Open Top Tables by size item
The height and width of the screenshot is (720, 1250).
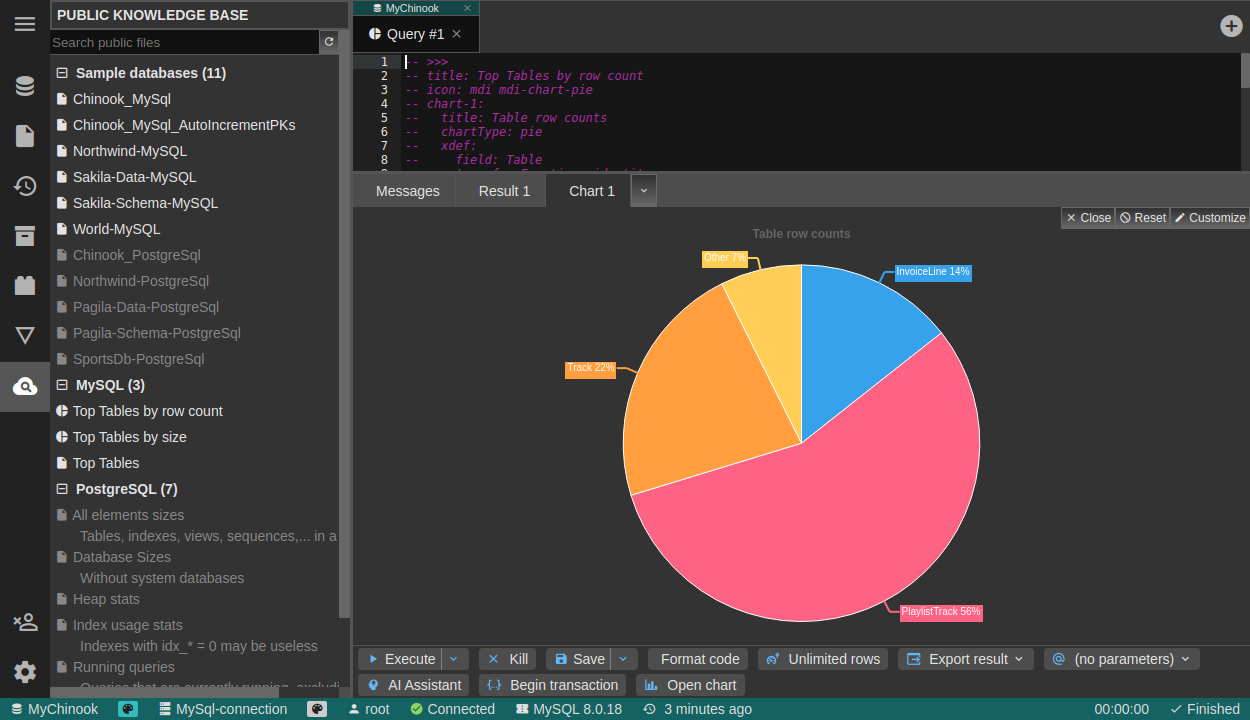[129, 437]
